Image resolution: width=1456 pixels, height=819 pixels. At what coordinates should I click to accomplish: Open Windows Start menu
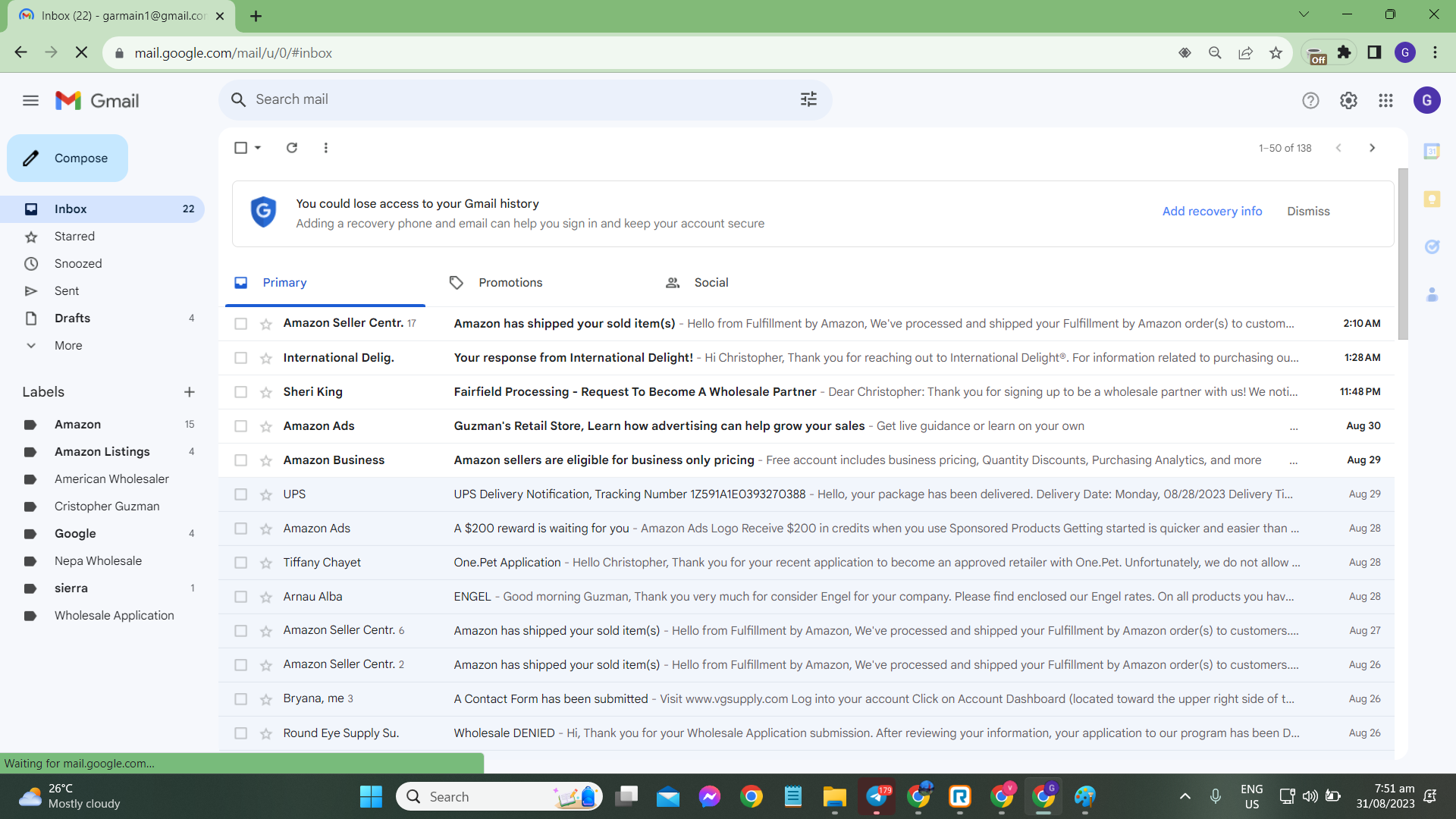[371, 796]
